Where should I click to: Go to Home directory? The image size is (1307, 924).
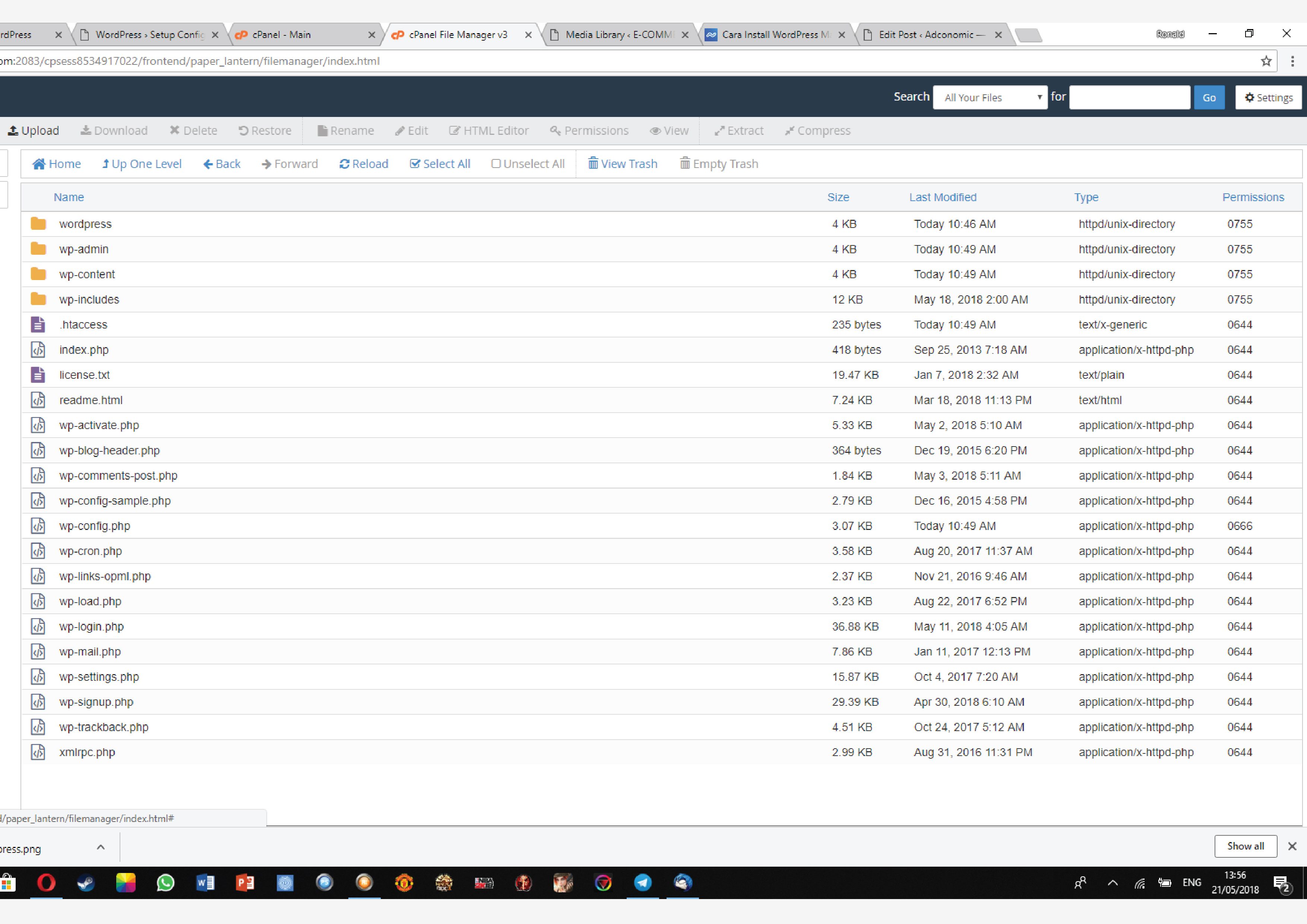(56, 164)
